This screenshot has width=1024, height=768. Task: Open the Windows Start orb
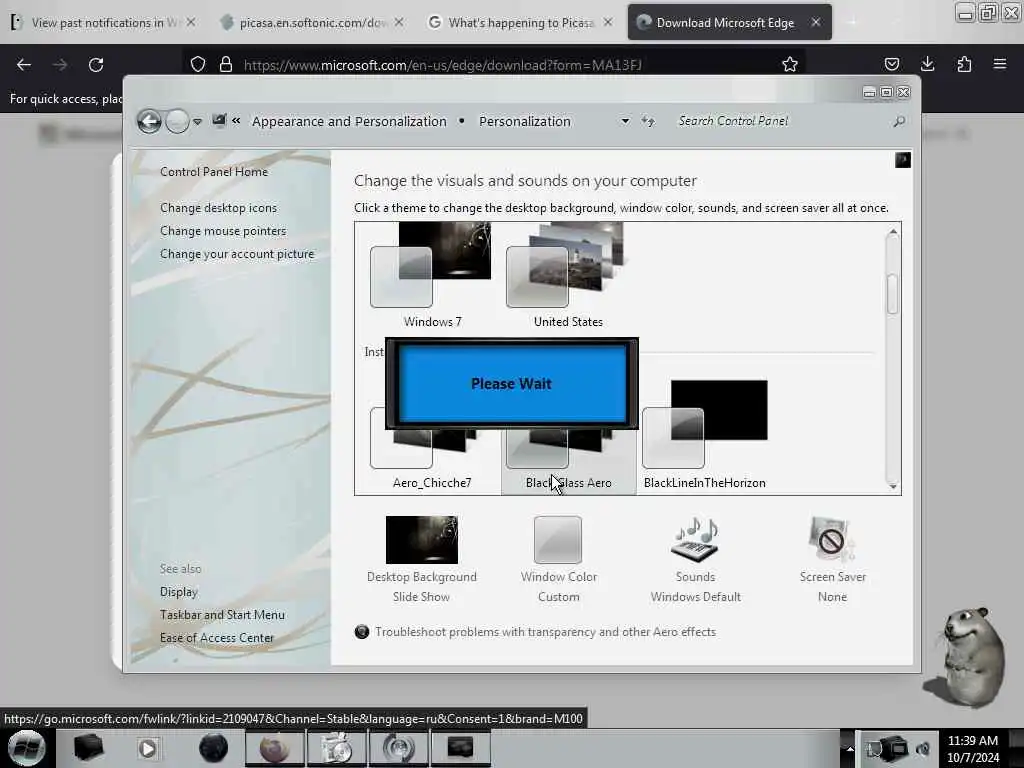click(x=27, y=748)
